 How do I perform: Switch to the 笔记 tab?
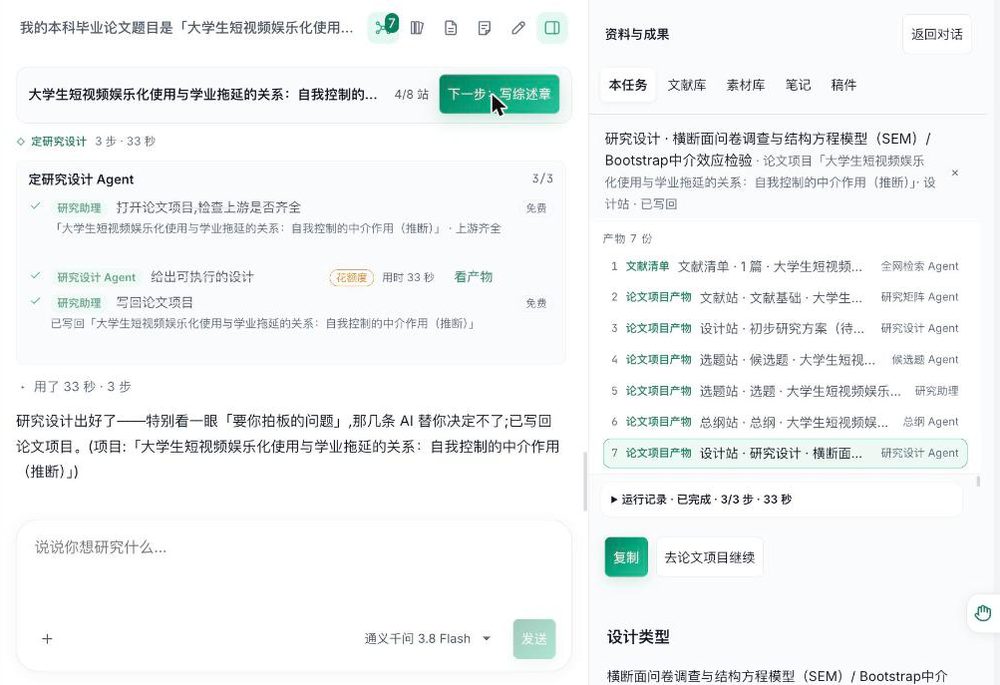(x=798, y=85)
